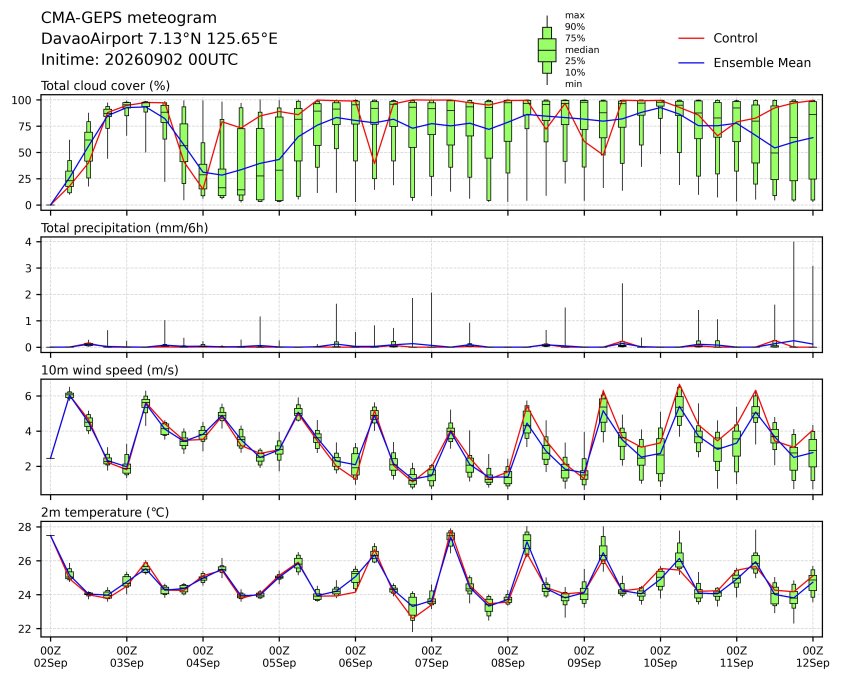Image resolution: width=841 pixels, height=680 pixels.
Task: Click the Initime 20260902 00UTC text
Action: (x=139, y=59)
